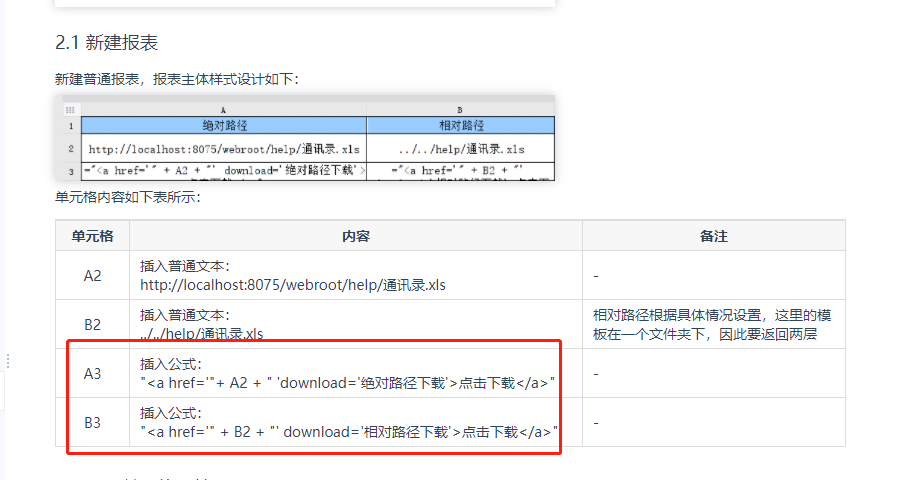Screen dimensions: 908x480
Task: Click the 内容 column header
Action: pos(356,236)
